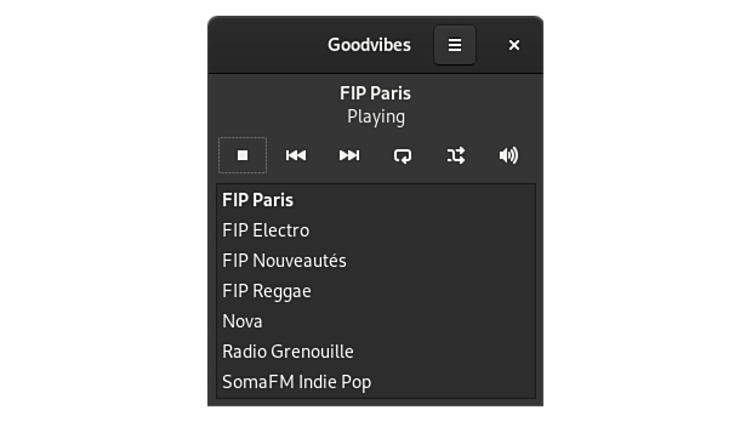Click the Goodvibes window title
This screenshot has width=752, height=423.
pos(369,45)
